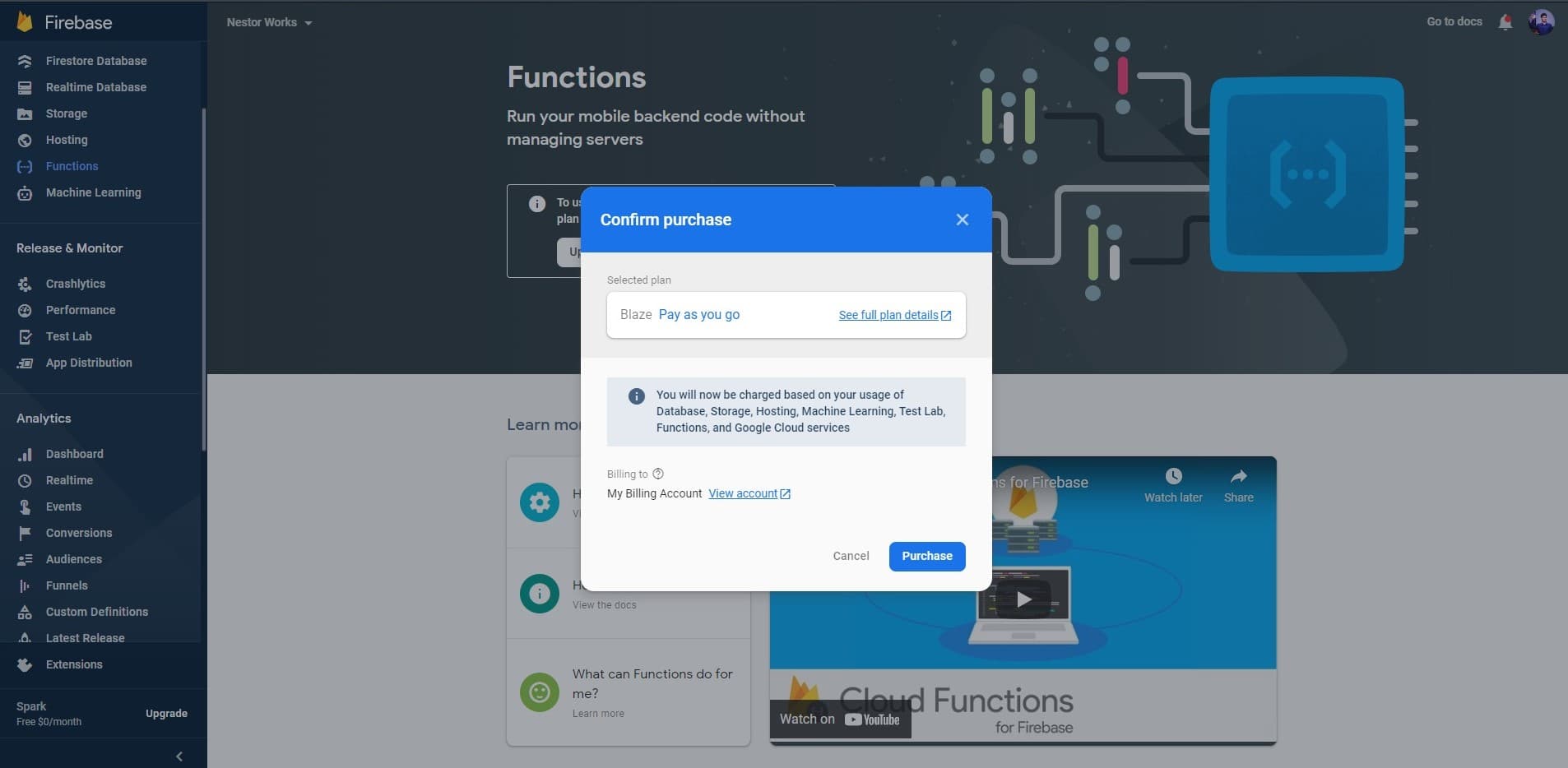Expand the Nestor Works project dropdown
1568x768 pixels.
(269, 22)
